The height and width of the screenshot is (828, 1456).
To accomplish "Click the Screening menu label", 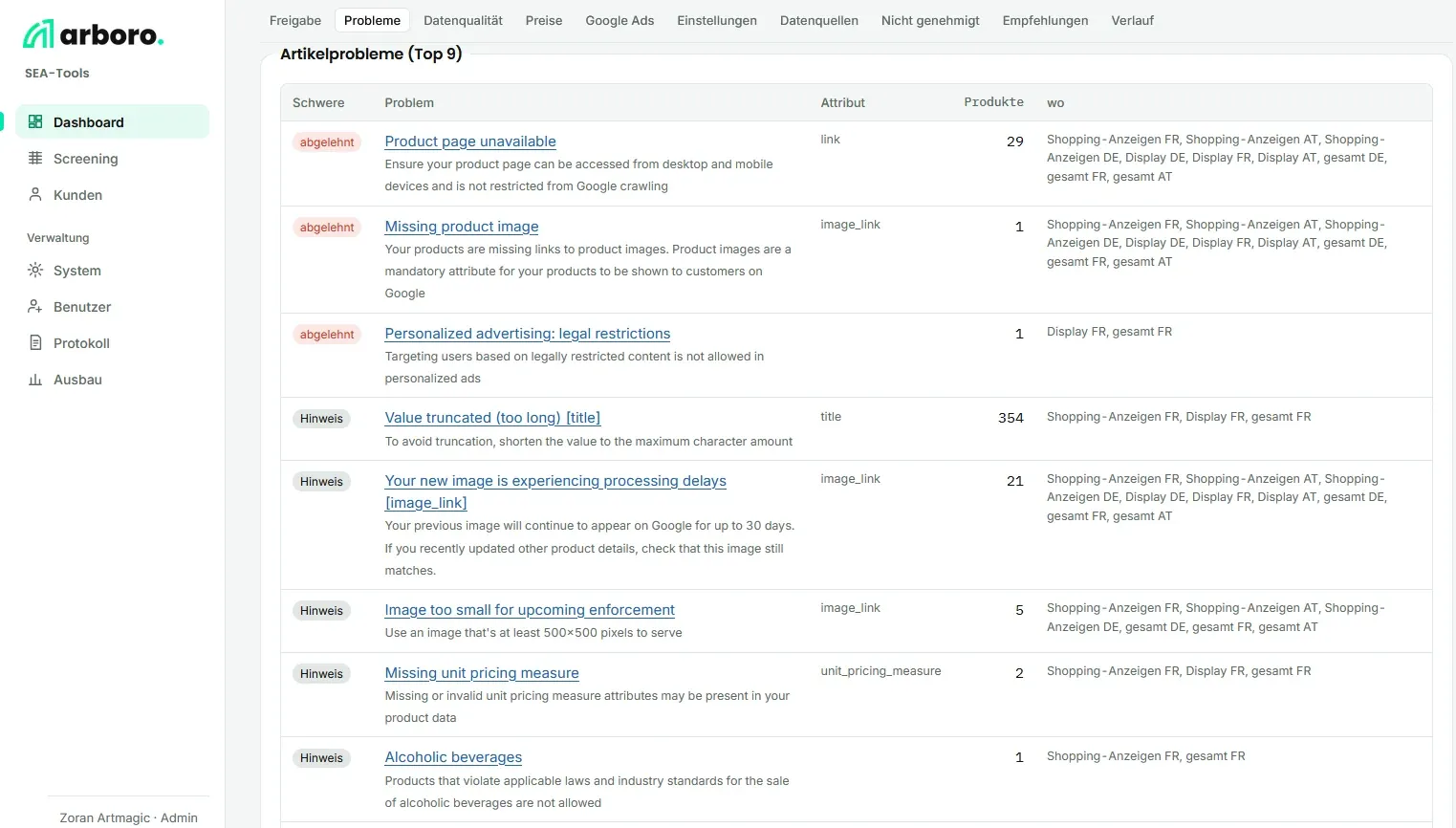I will tap(86, 159).
